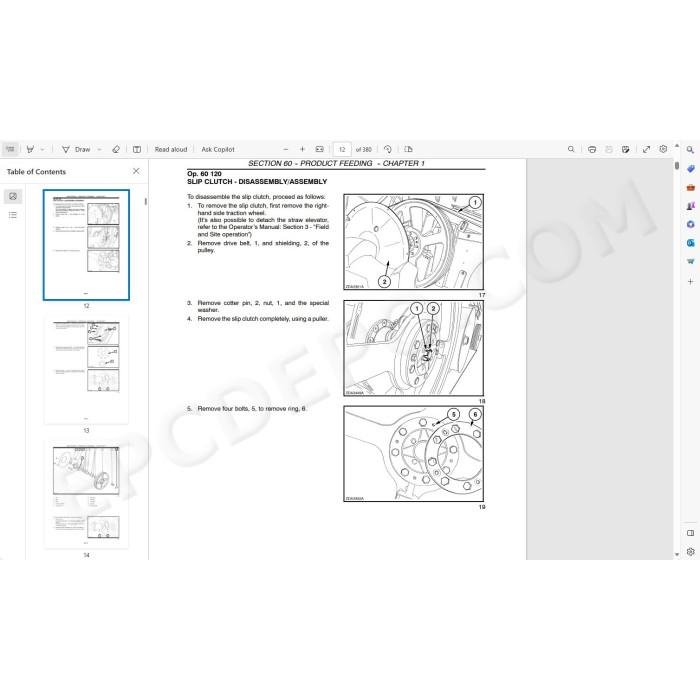Click the 'Op. 60 120' text
This screenshot has height=700, width=700.
click(x=204, y=174)
